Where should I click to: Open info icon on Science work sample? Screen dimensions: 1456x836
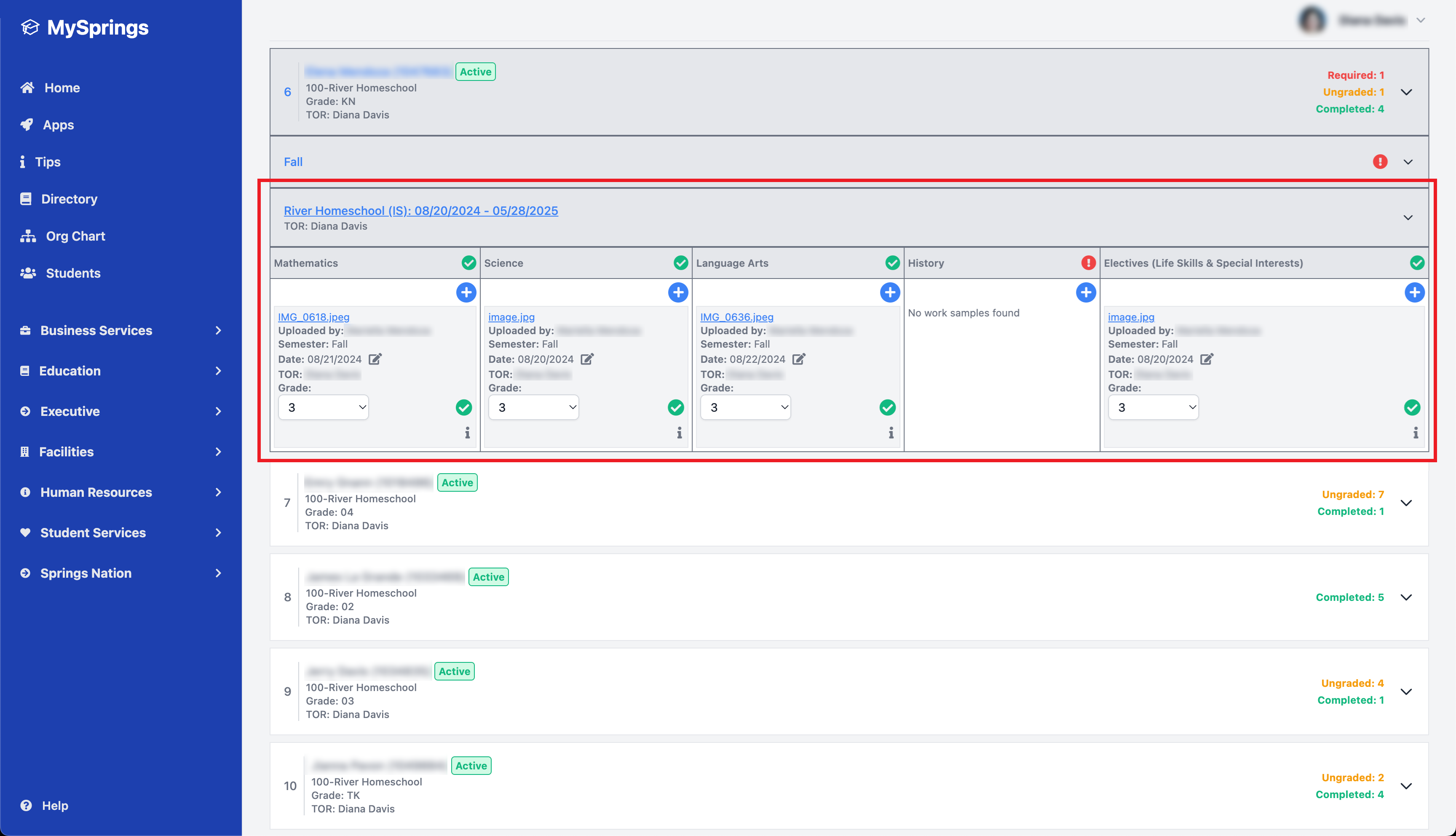679,432
